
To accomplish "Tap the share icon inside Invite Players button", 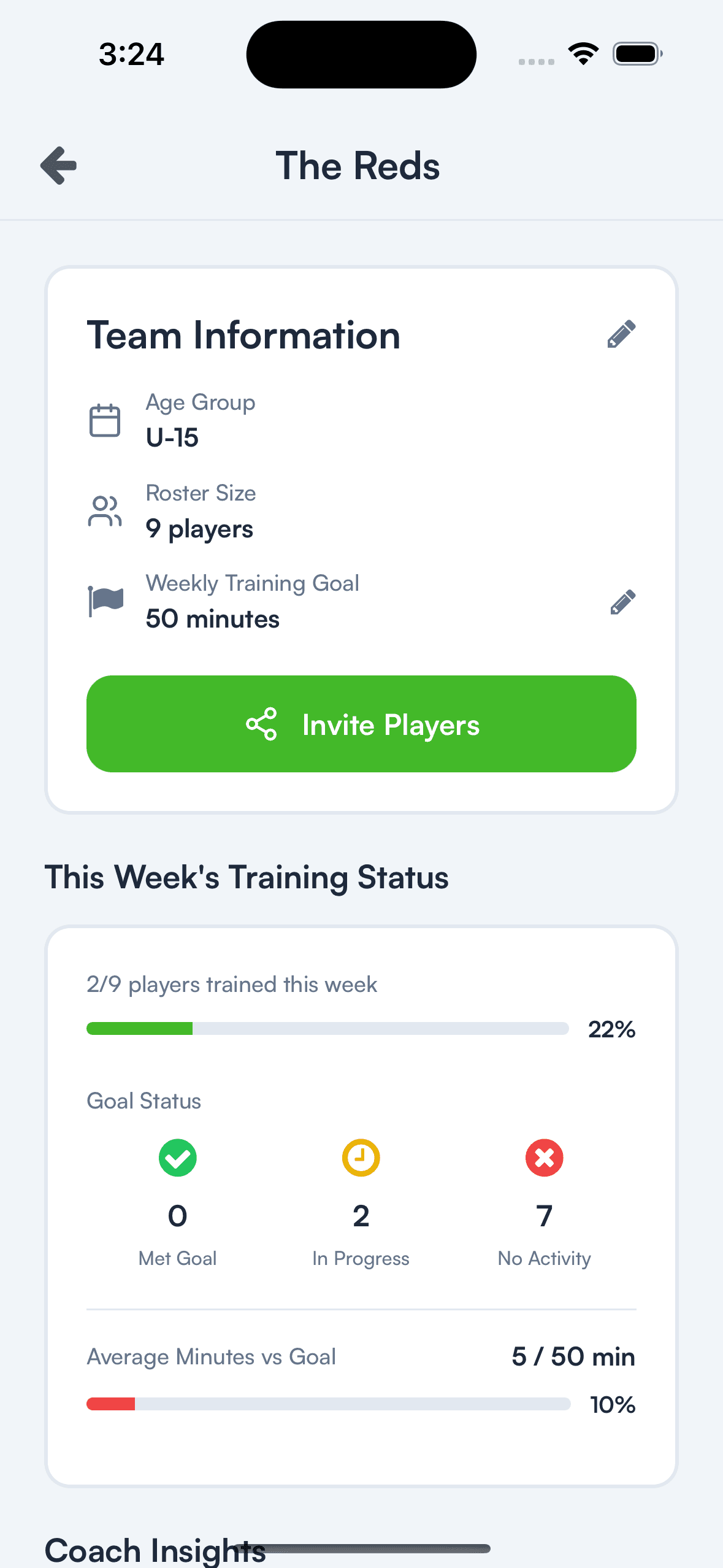I will tap(262, 724).
